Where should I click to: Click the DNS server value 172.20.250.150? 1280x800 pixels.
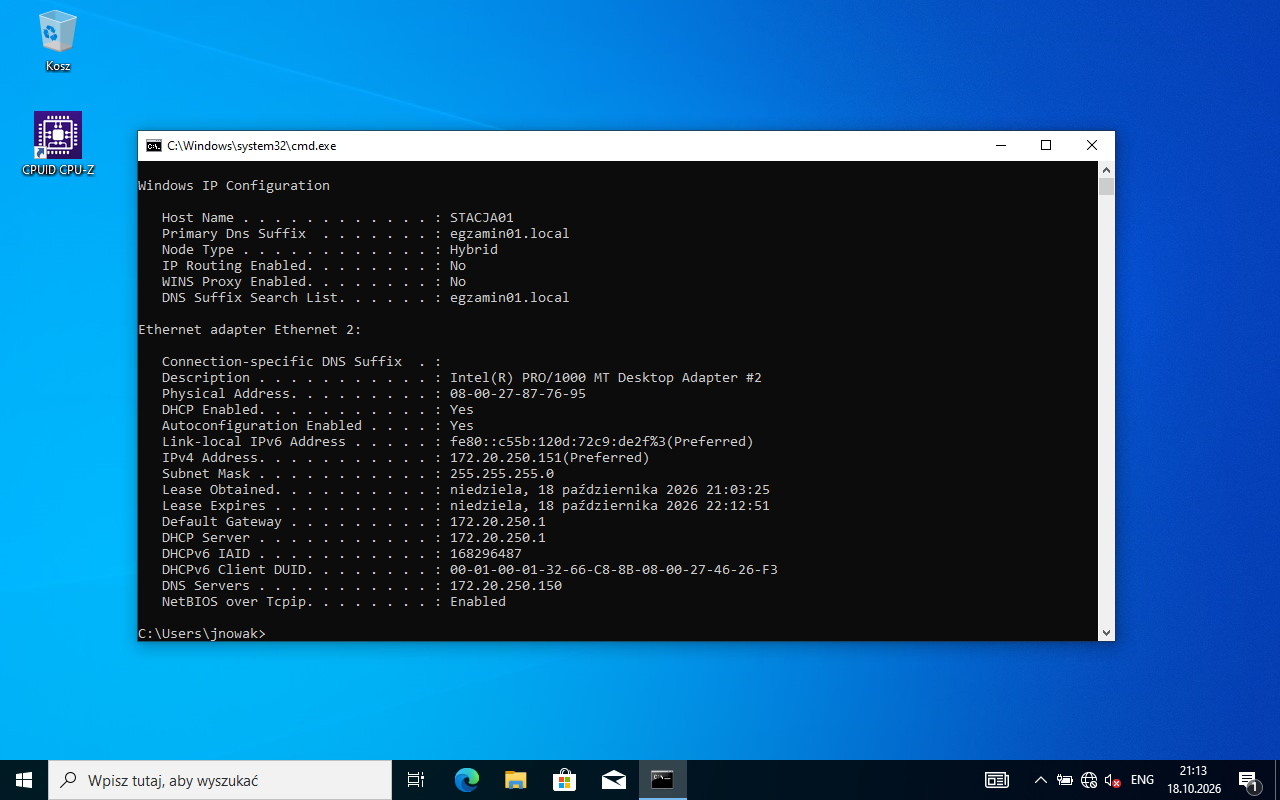click(x=506, y=586)
